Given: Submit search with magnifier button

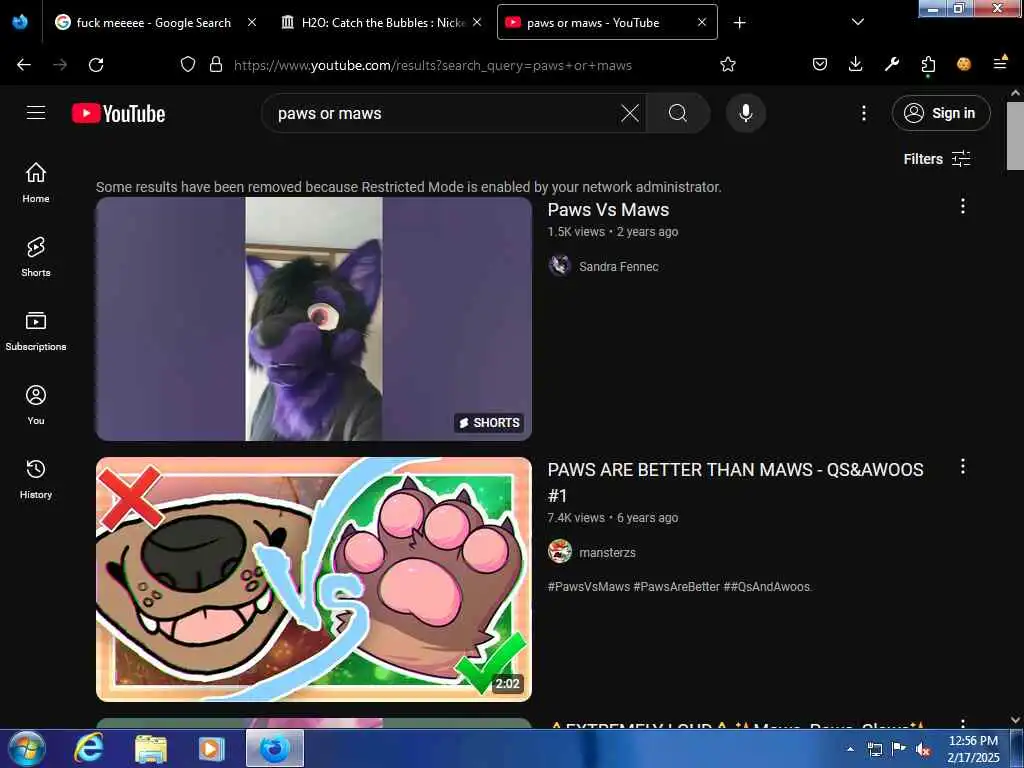Looking at the screenshot, I should [x=678, y=113].
